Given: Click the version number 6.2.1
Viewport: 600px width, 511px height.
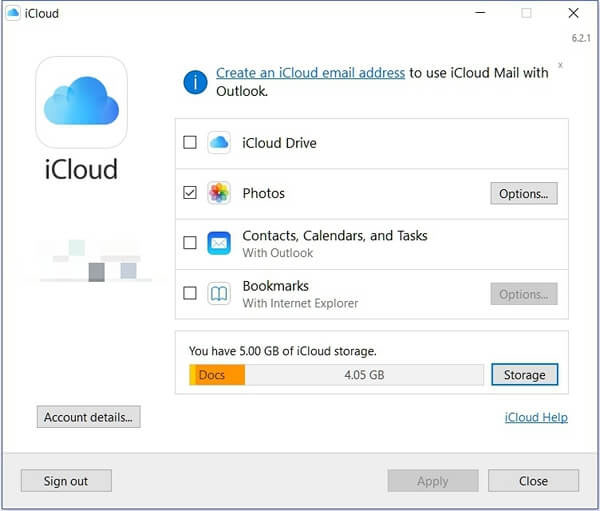Looking at the screenshot, I should pyautogui.click(x=581, y=38).
